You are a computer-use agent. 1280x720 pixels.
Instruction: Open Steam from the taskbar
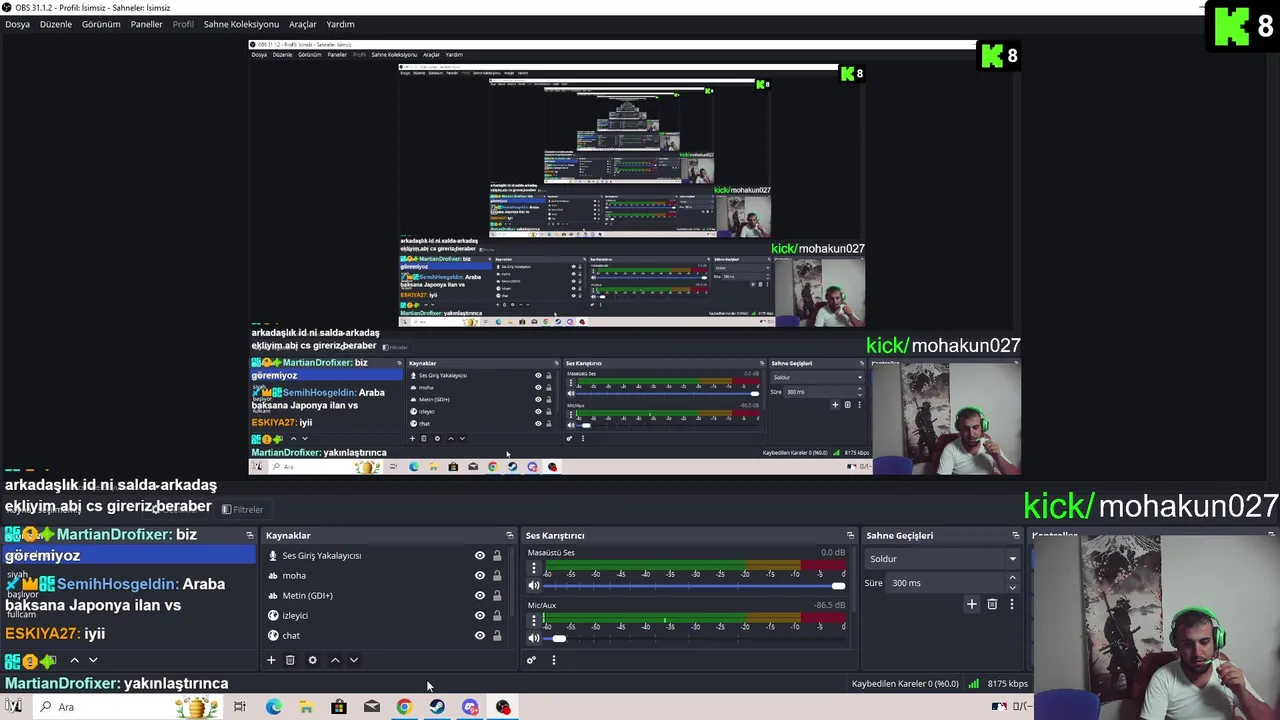437,707
